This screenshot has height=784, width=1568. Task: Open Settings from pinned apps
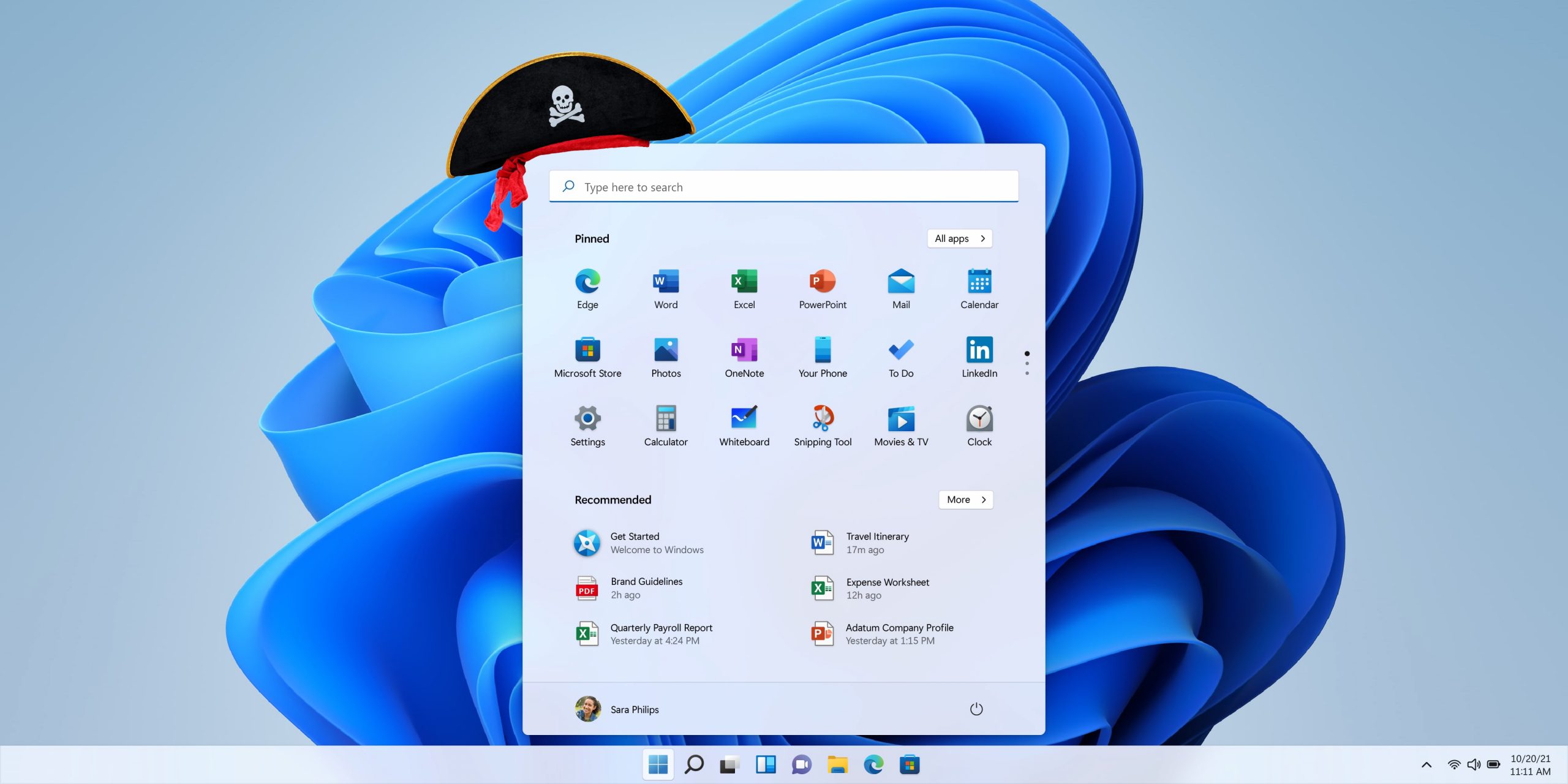tap(587, 426)
